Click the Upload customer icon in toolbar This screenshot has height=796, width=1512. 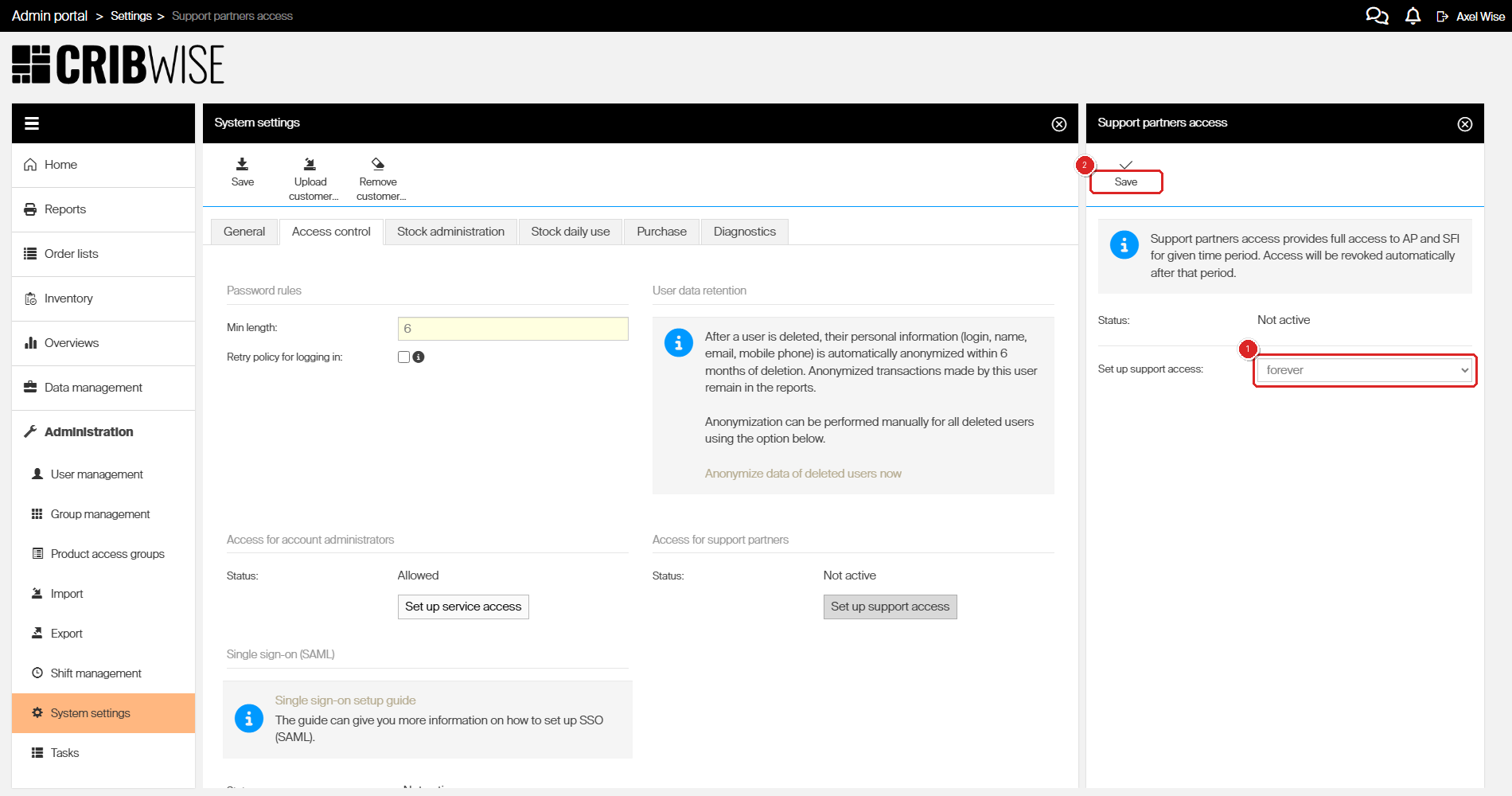[x=310, y=165]
